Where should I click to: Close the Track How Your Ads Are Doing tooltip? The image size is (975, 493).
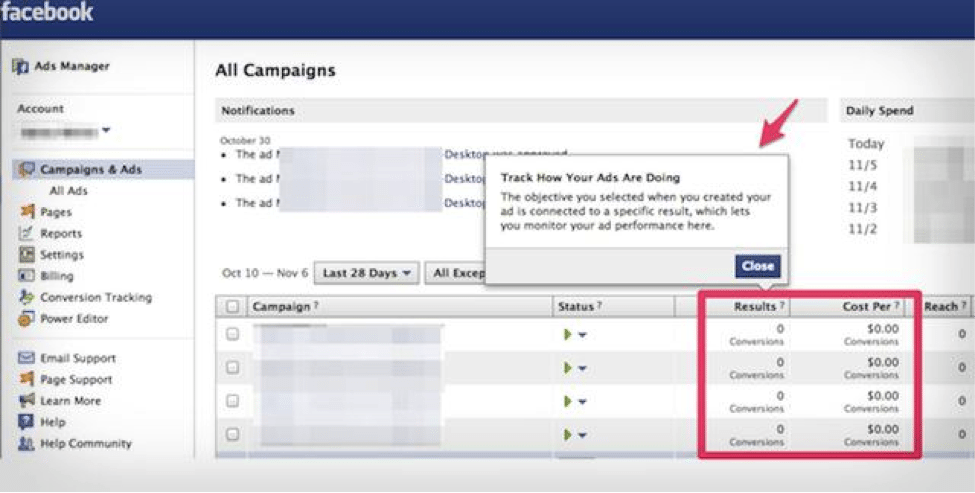757,266
